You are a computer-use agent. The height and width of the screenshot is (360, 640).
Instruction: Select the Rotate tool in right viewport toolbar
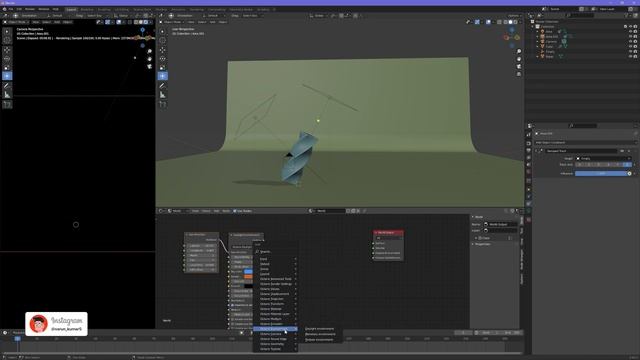click(162, 59)
